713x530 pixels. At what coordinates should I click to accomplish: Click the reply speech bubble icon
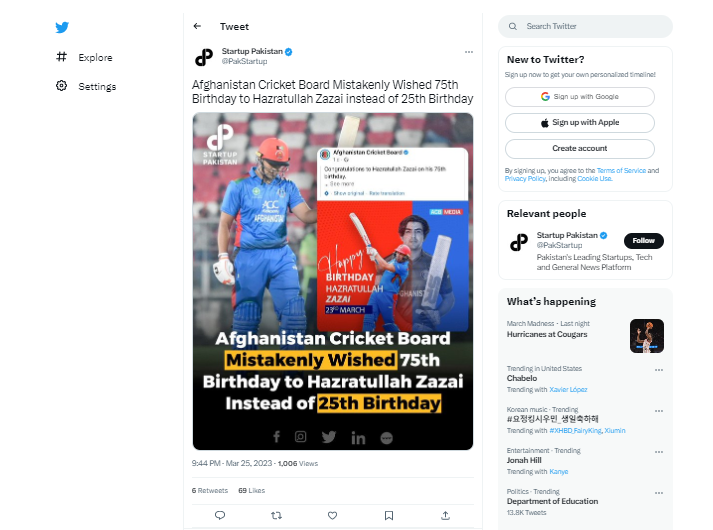point(220,515)
